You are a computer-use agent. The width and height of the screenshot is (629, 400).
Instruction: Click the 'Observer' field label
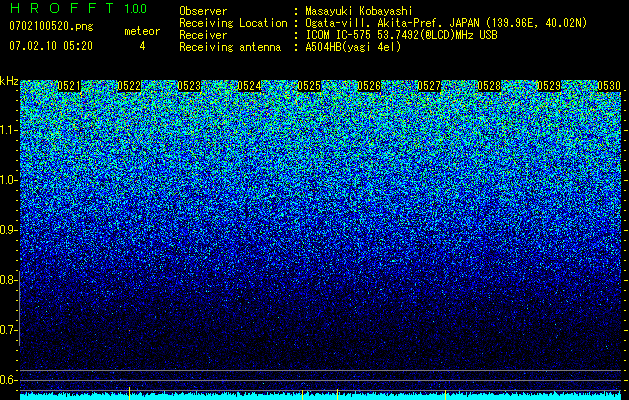click(203, 11)
